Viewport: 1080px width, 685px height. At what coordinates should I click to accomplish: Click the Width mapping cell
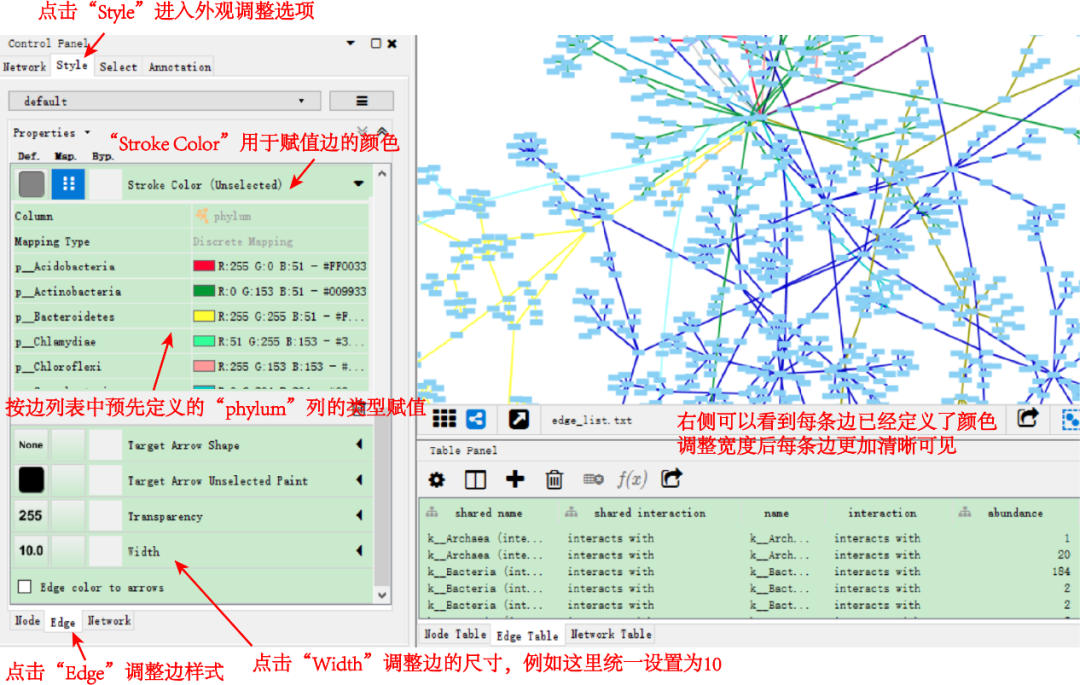[x=68, y=551]
